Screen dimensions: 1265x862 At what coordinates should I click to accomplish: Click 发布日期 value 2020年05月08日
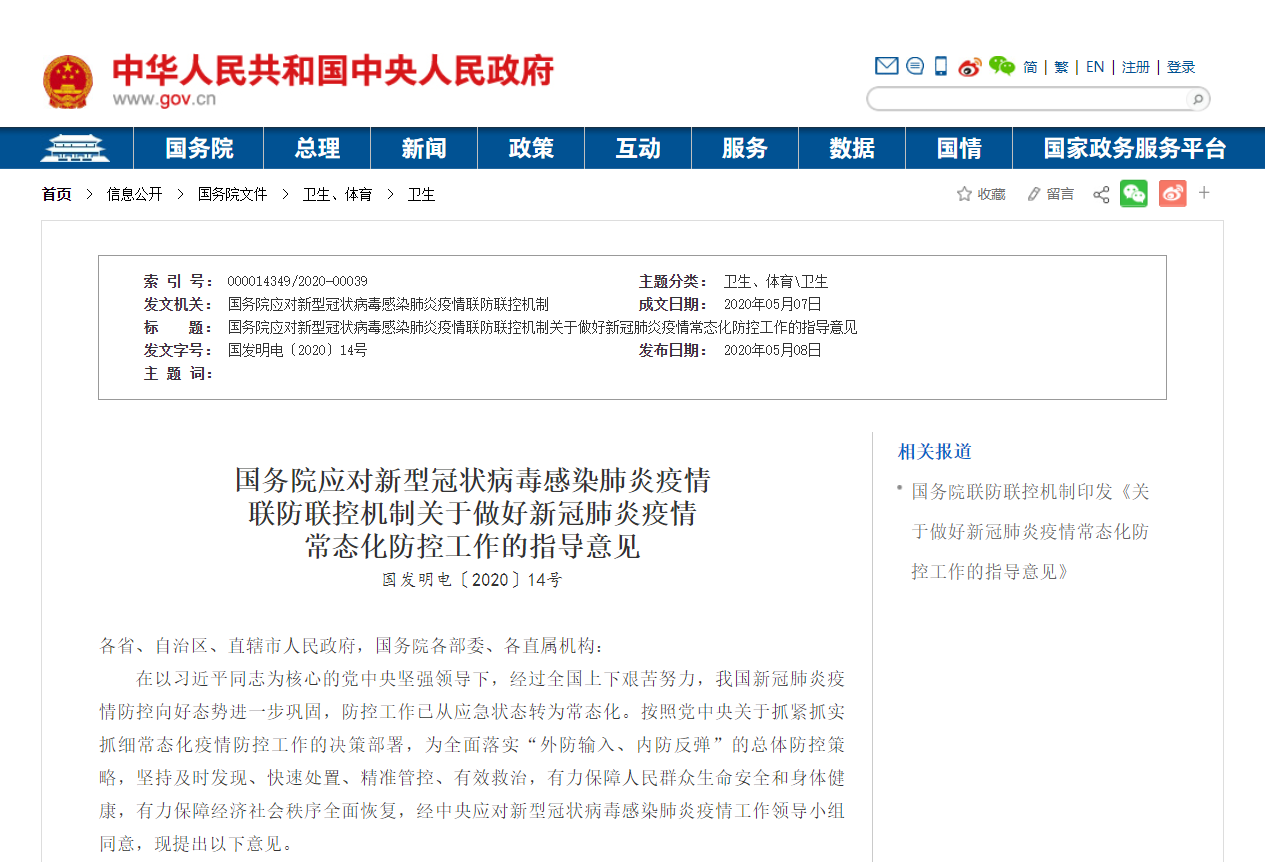tap(773, 351)
